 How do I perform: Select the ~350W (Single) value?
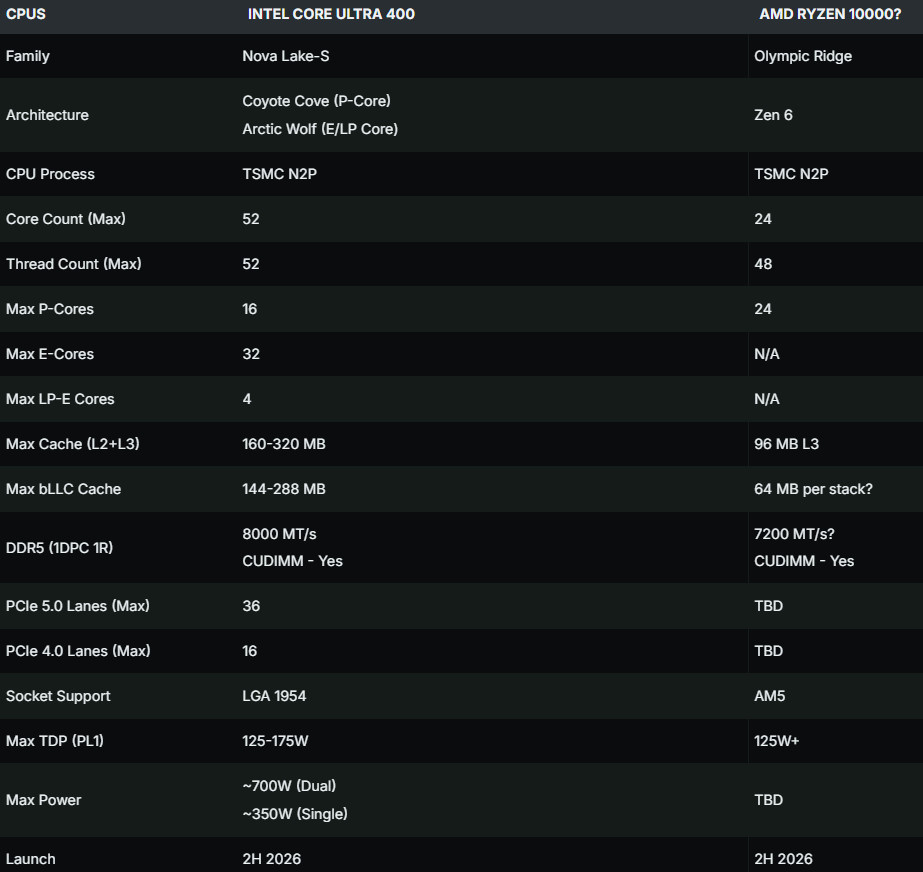click(295, 814)
